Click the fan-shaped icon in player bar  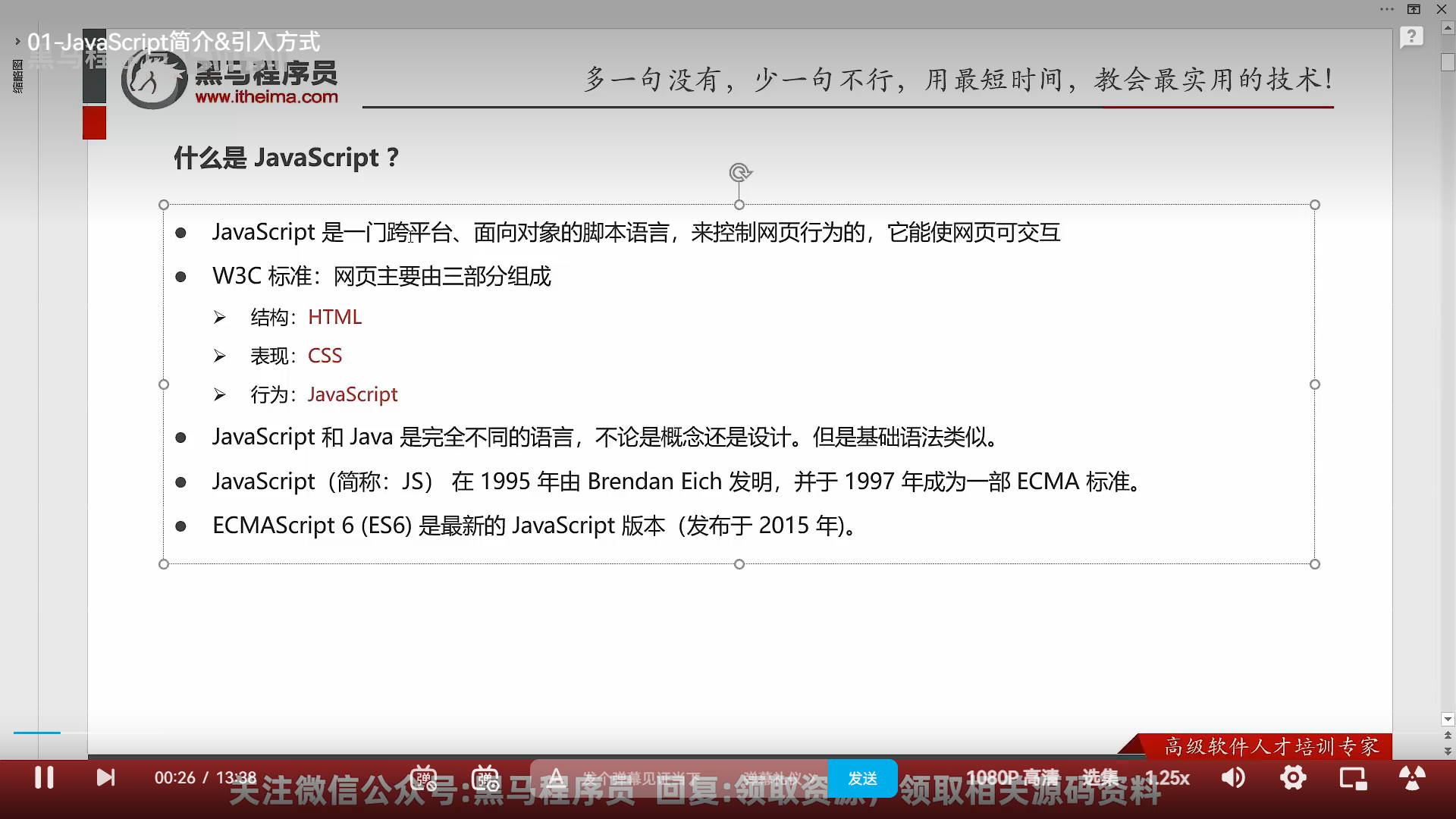click(x=1411, y=778)
